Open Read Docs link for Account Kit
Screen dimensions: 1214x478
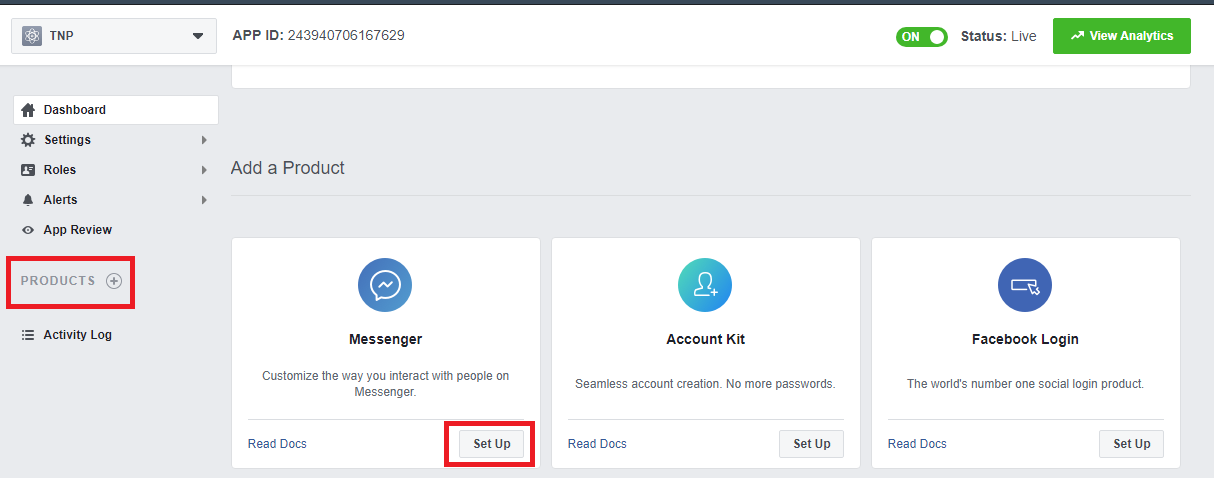click(597, 444)
